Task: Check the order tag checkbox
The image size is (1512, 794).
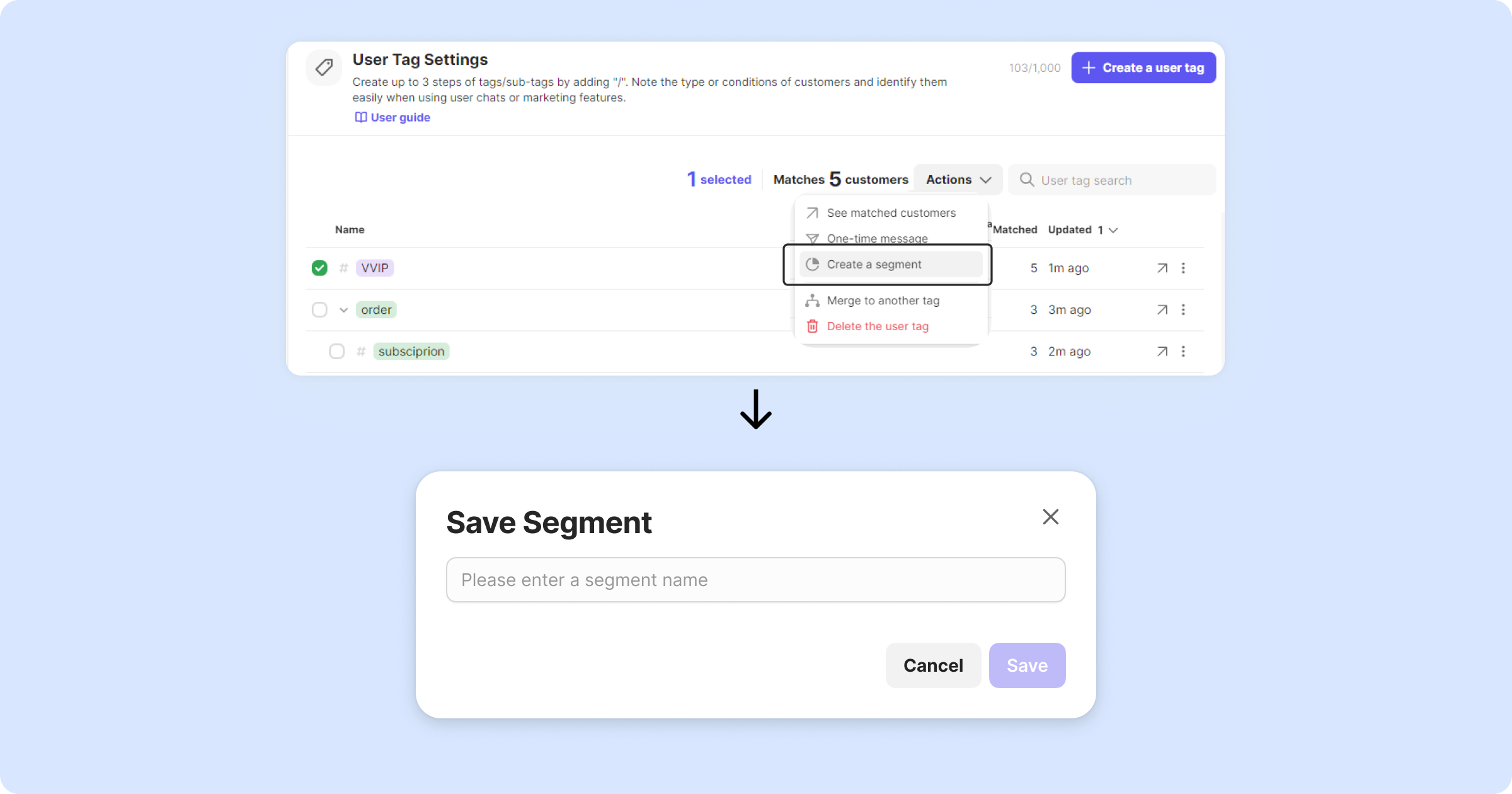Action: [x=319, y=310]
